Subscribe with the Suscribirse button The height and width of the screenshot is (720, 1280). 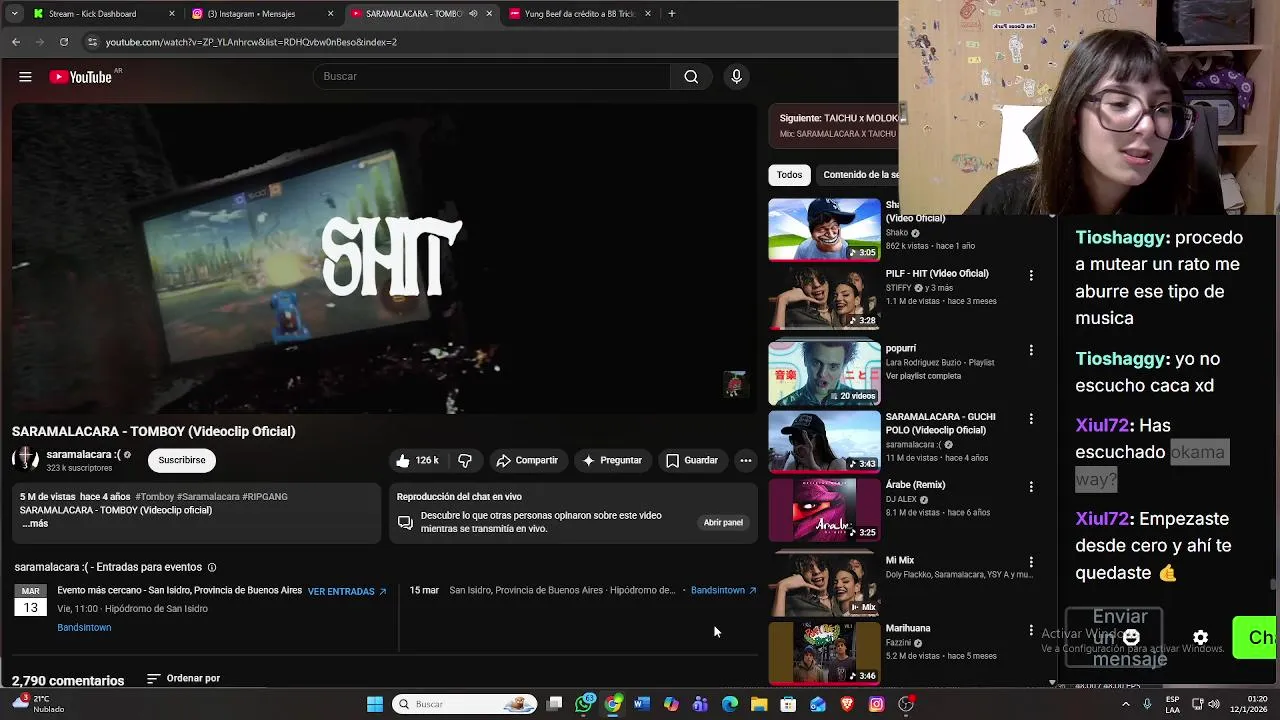(x=182, y=460)
